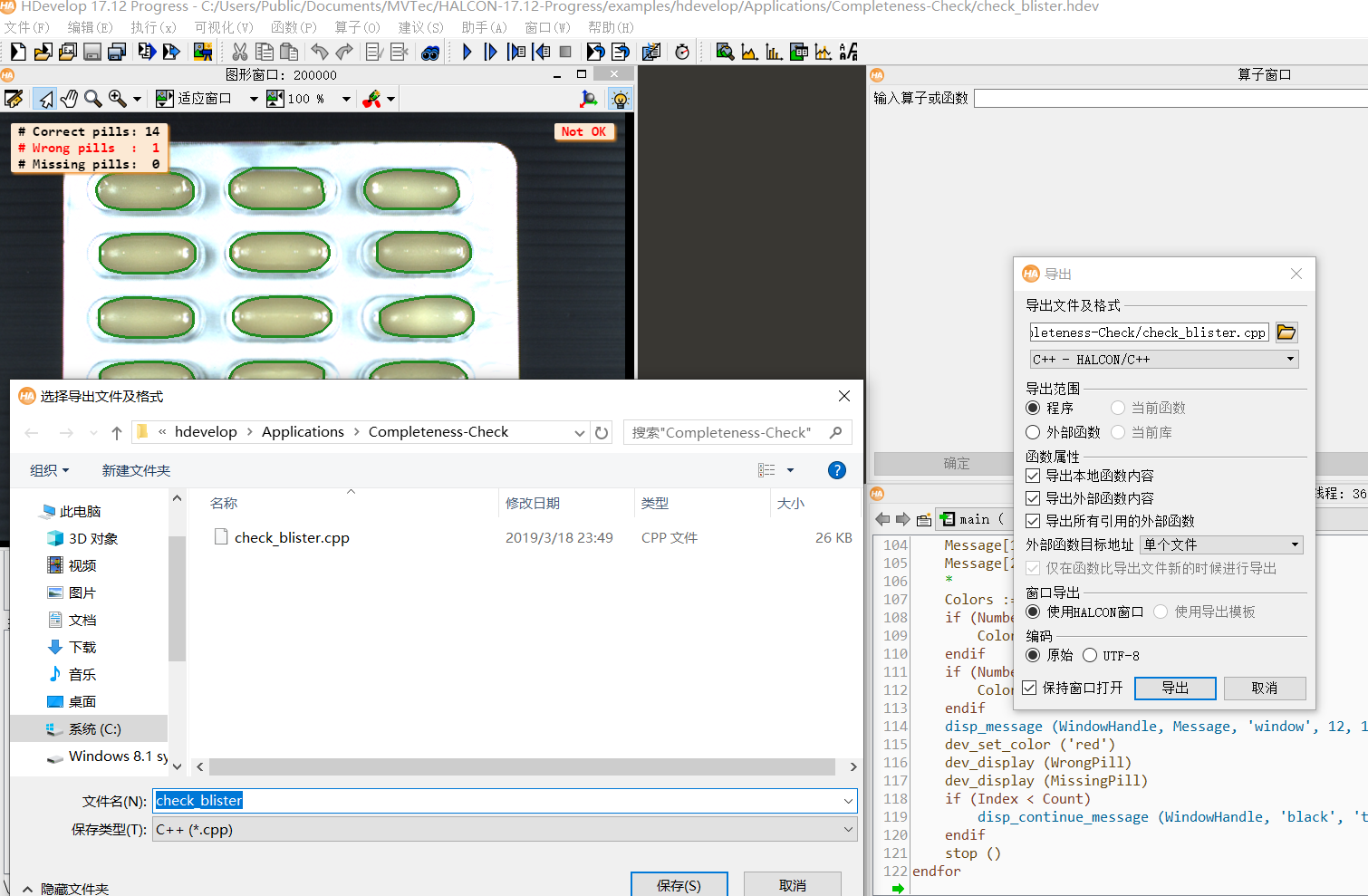1368x896 pixels.
Task: Open the 可视化(V) menu
Action: coord(224,27)
